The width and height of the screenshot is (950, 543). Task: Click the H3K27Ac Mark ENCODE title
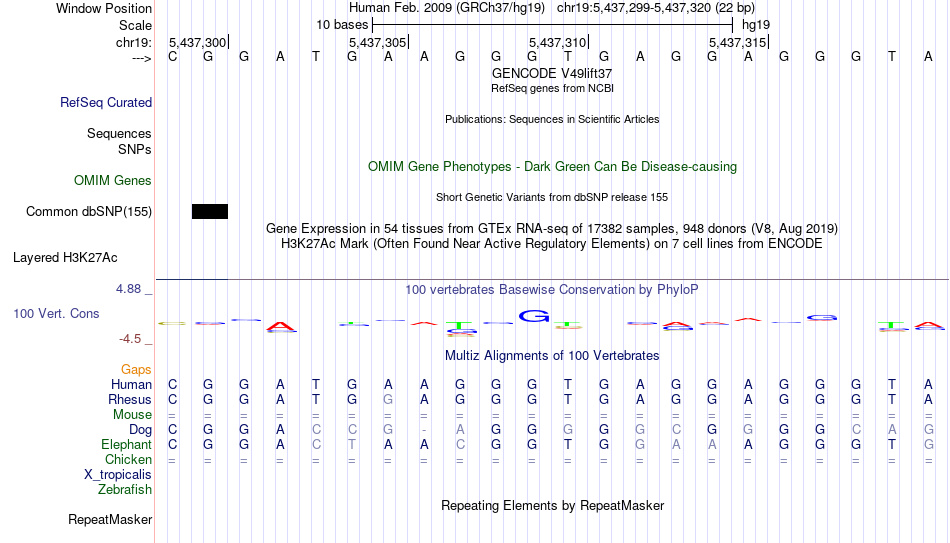click(x=552, y=244)
